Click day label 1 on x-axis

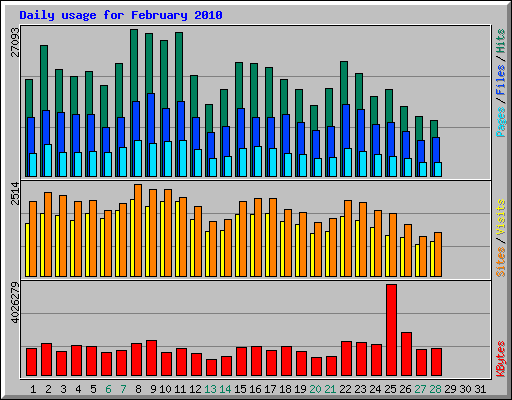click(33, 389)
